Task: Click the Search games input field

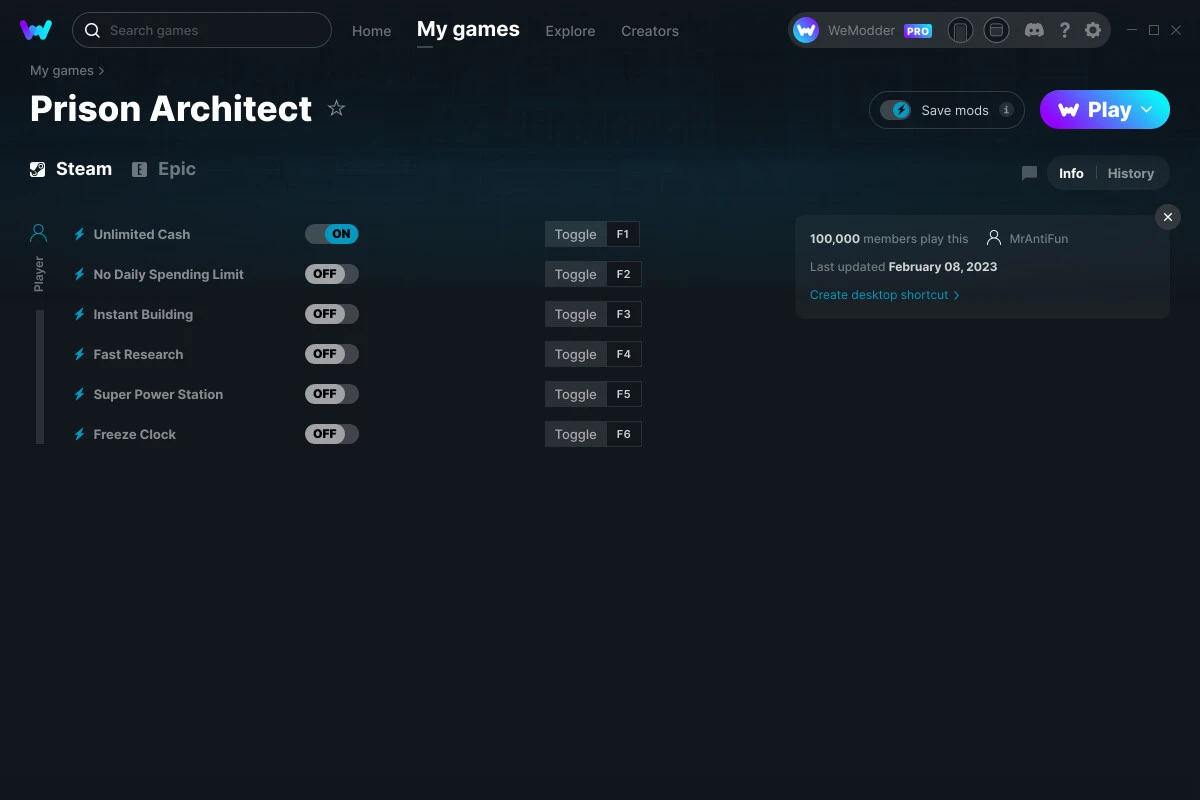Action: (202, 30)
